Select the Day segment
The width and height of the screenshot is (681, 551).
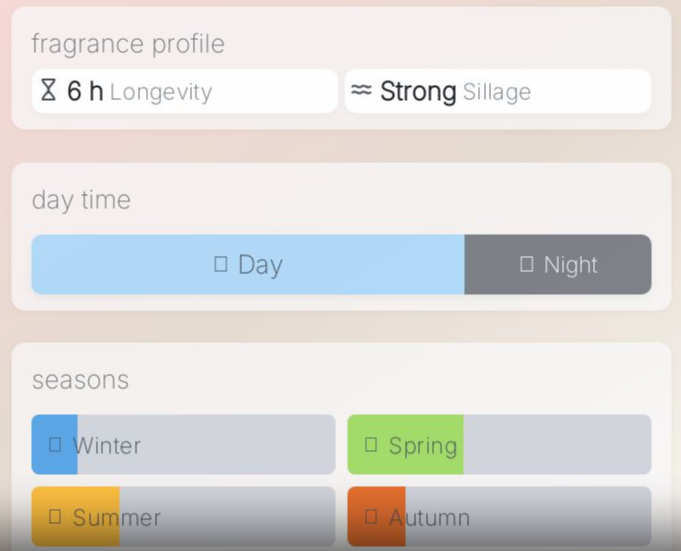coord(248,264)
